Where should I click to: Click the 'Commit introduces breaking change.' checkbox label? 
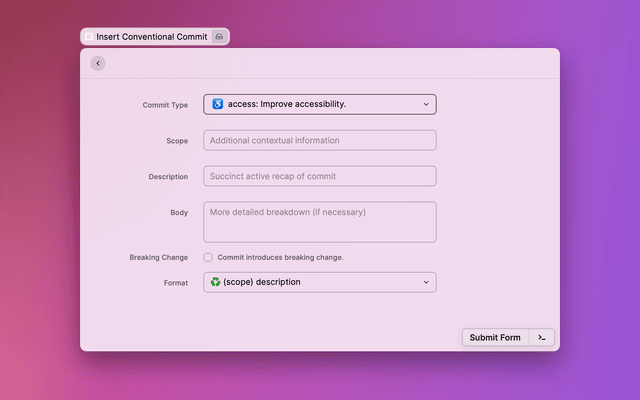(x=280, y=257)
